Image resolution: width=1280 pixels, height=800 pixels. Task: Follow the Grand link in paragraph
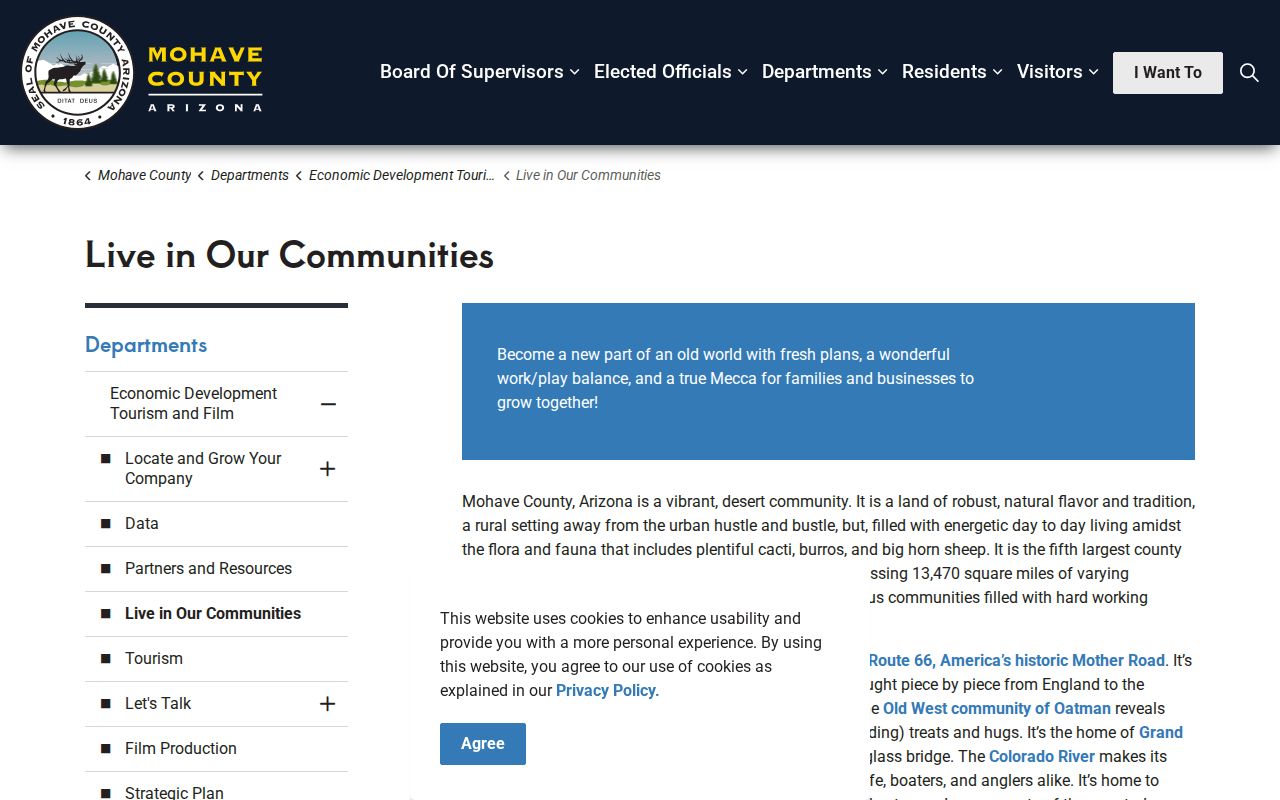coord(1161,732)
